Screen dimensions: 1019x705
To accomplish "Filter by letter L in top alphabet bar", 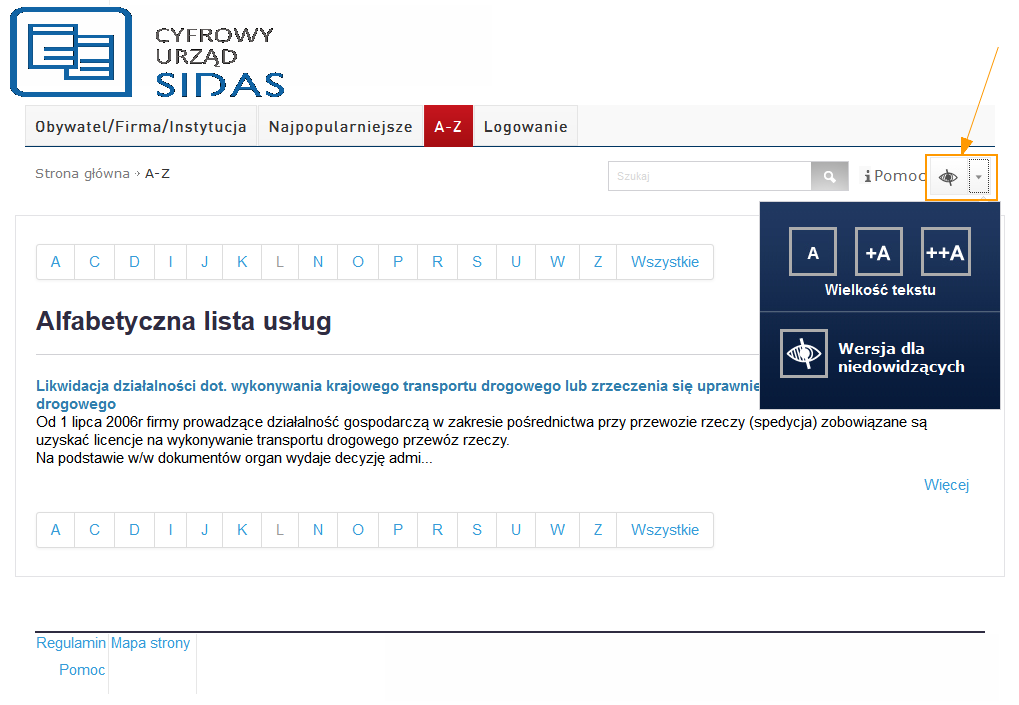I will (280, 262).
